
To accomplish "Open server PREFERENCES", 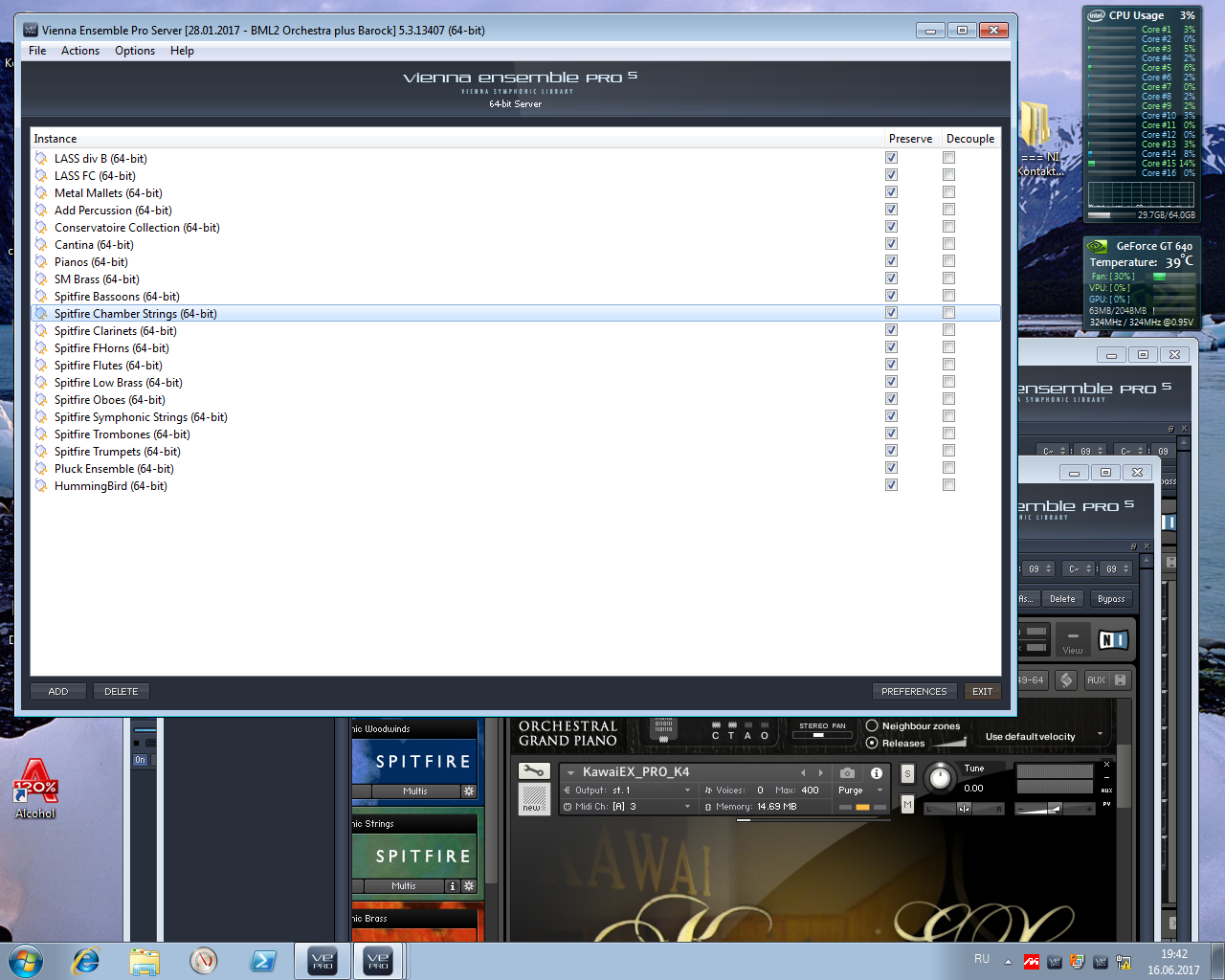I will [x=914, y=691].
